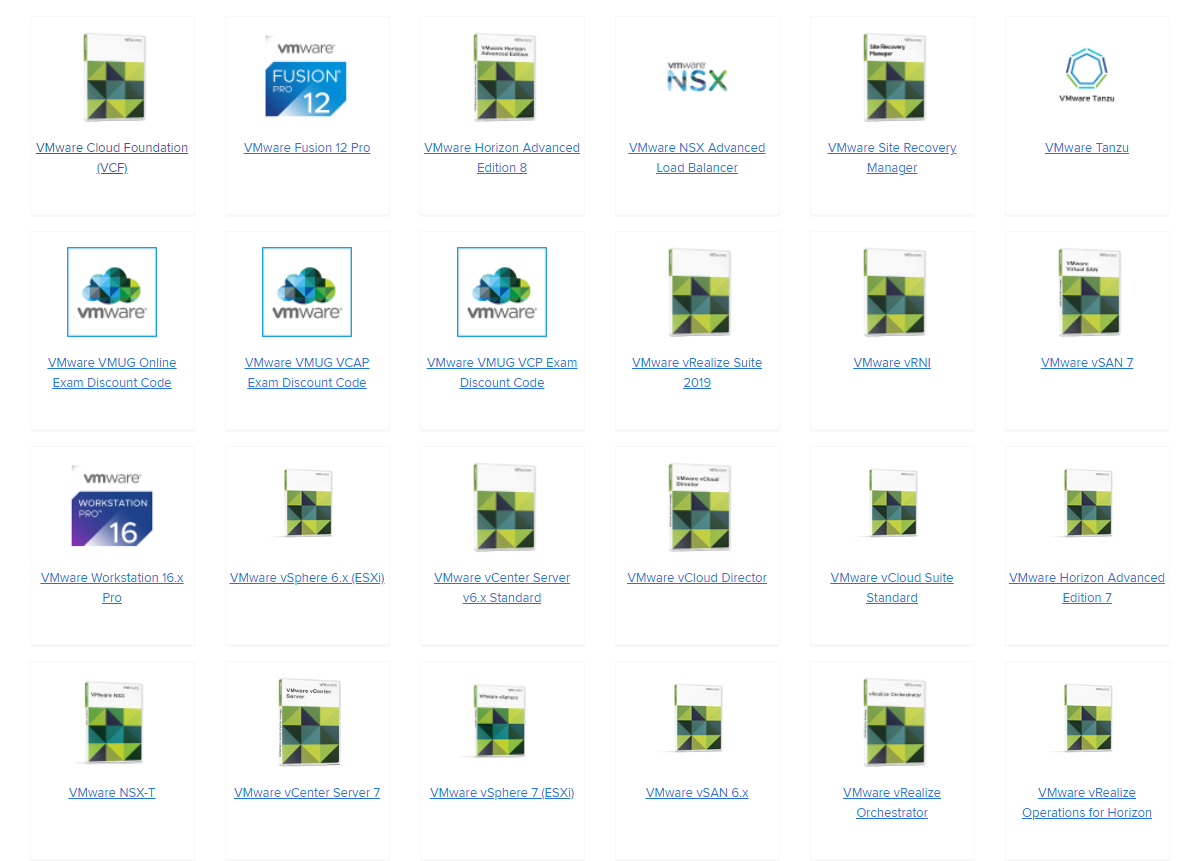
Task: Click the vCenter Server 7 box image
Action: pyautogui.click(x=309, y=722)
